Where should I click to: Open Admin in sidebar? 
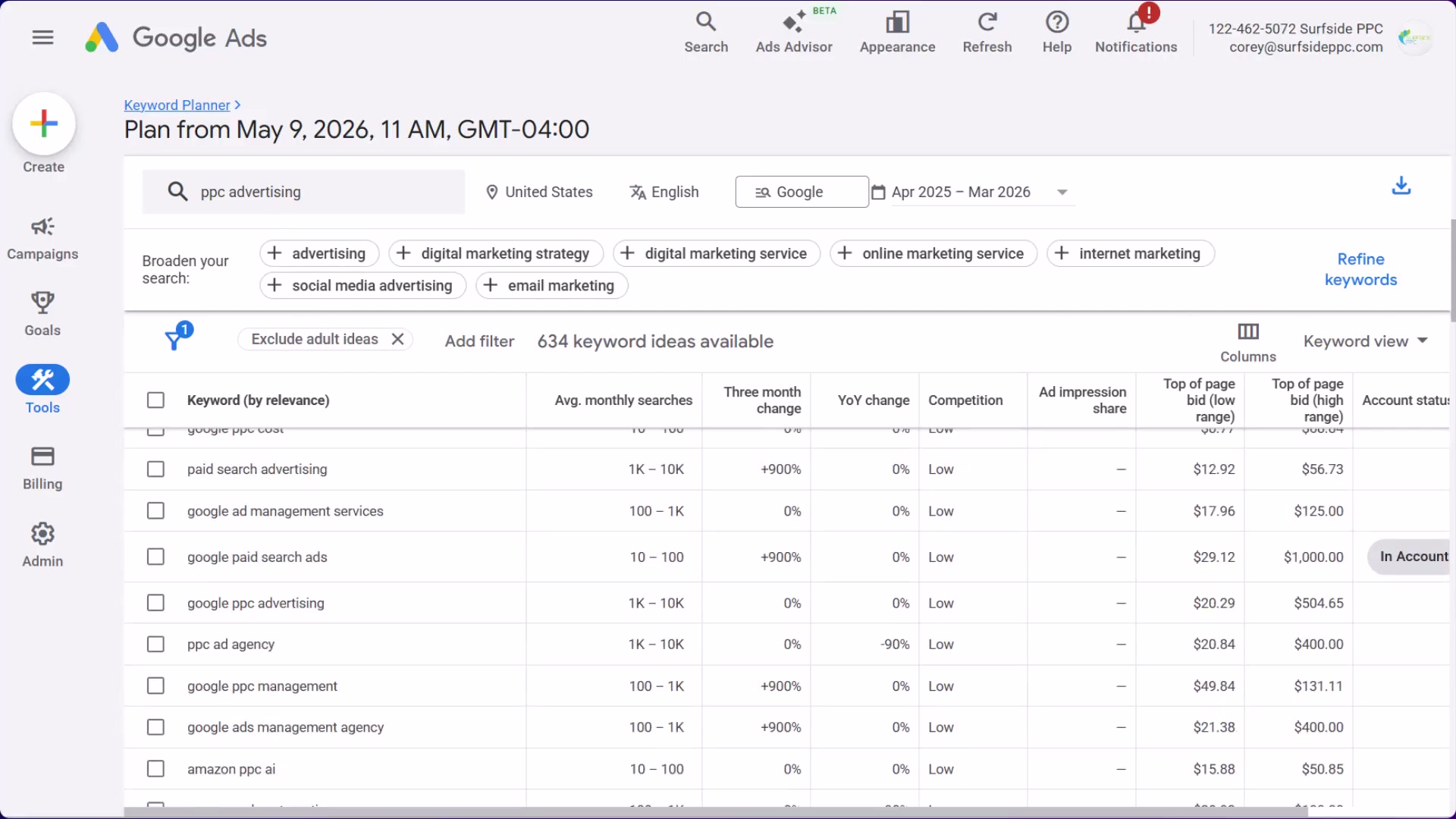click(x=42, y=545)
